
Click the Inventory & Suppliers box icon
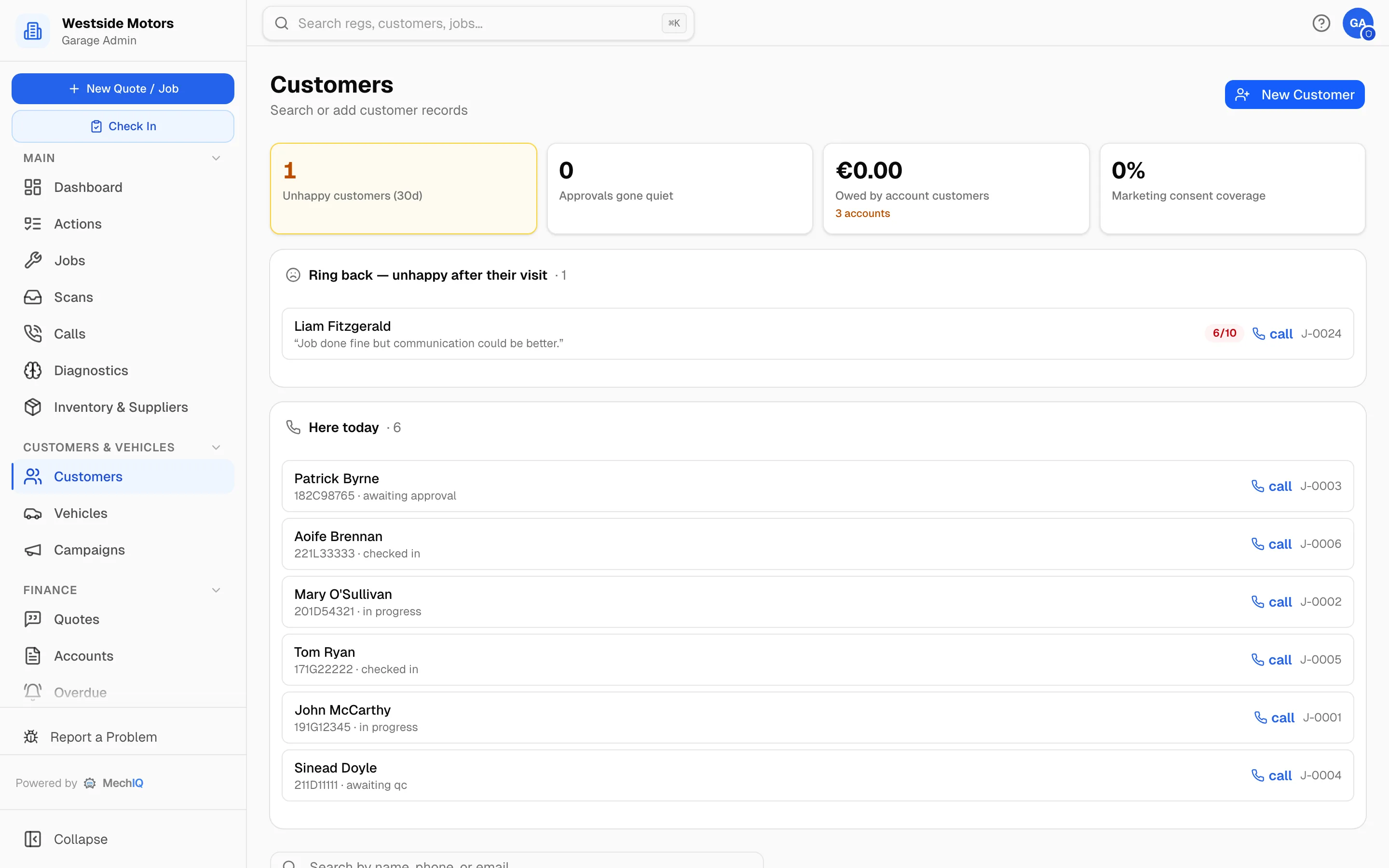click(33, 407)
